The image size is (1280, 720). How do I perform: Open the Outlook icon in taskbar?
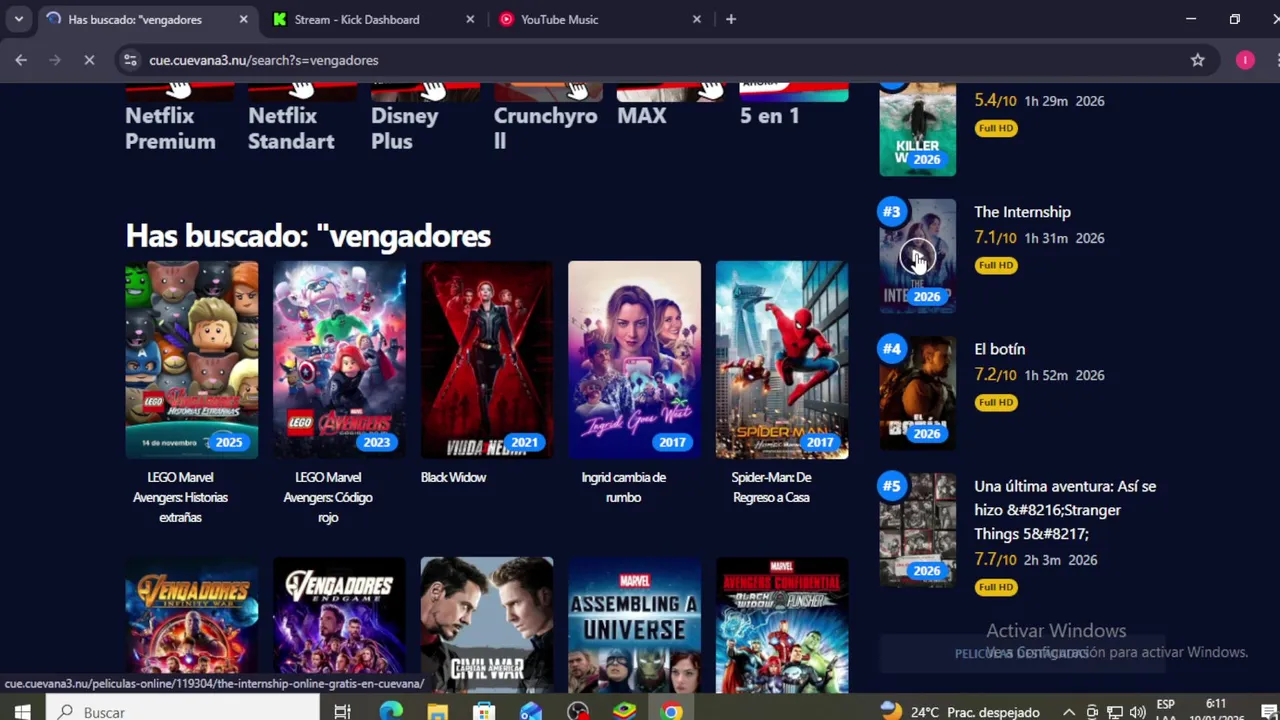point(531,711)
